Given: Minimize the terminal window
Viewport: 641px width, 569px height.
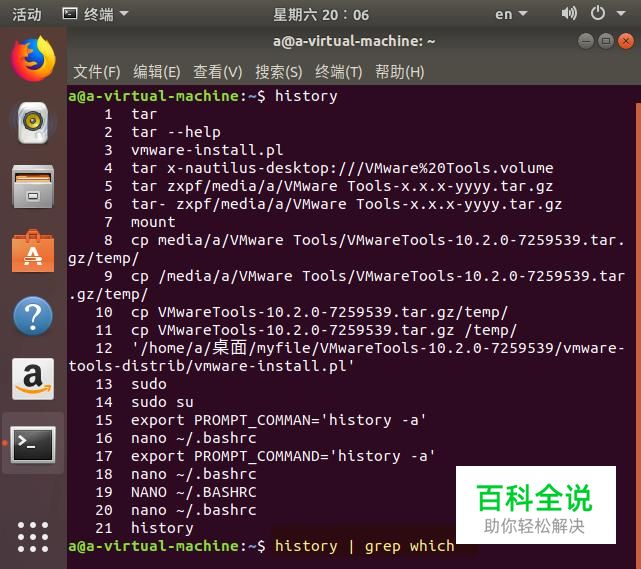Looking at the screenshot, I should pos(586,41).
